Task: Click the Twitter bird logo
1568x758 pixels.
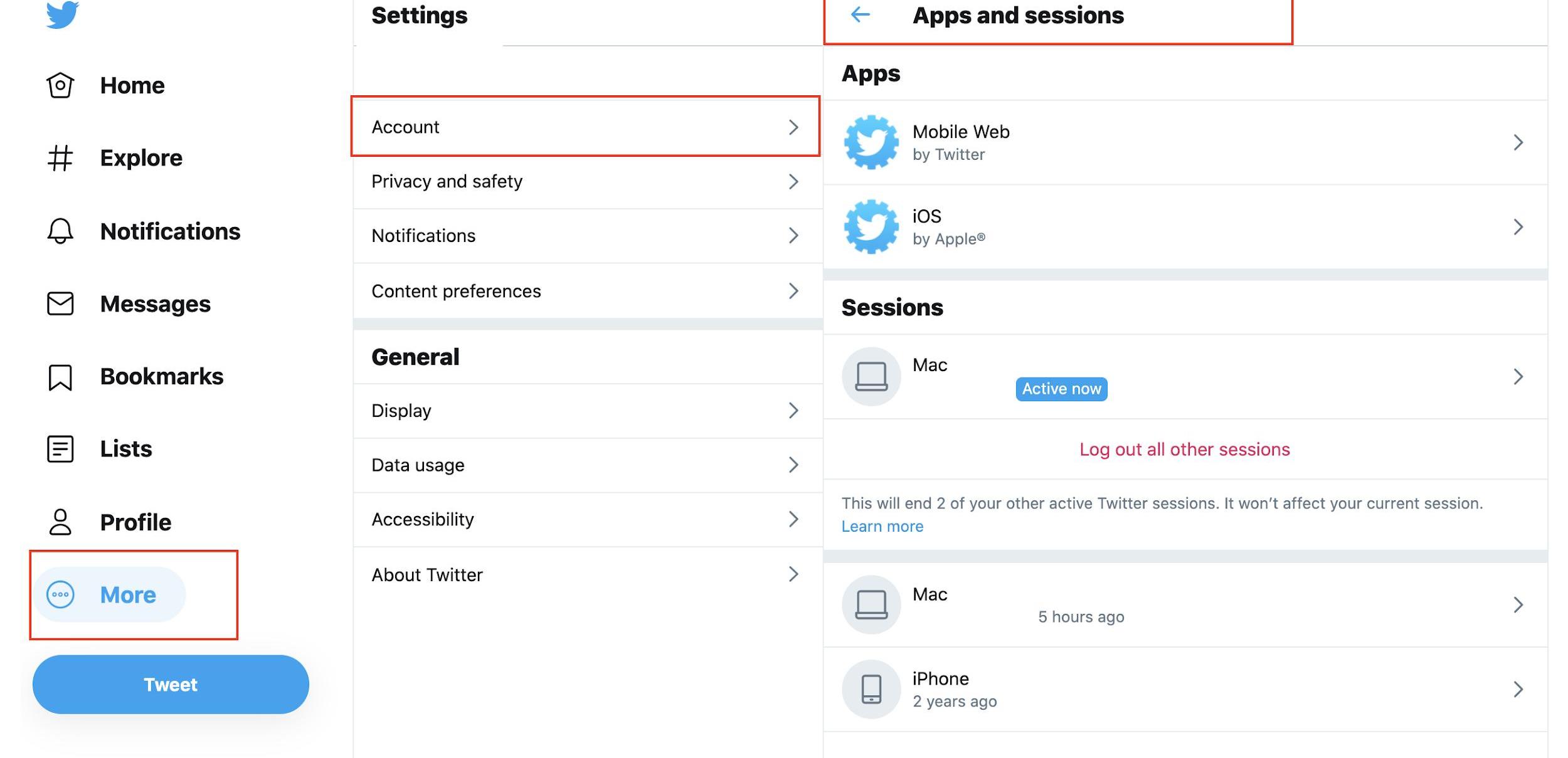Action: pos(62,14)
